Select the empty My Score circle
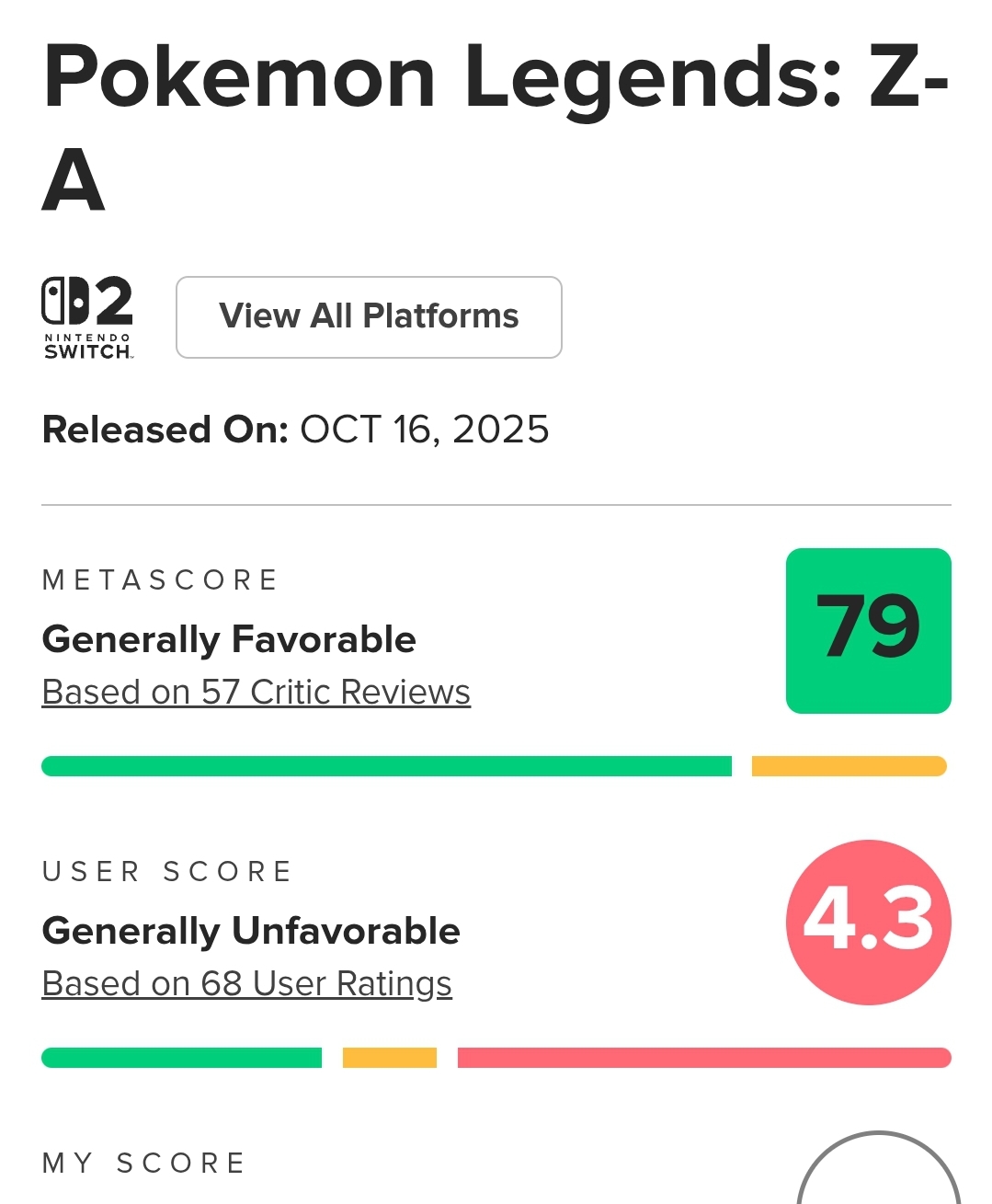 click(879, 1168)
